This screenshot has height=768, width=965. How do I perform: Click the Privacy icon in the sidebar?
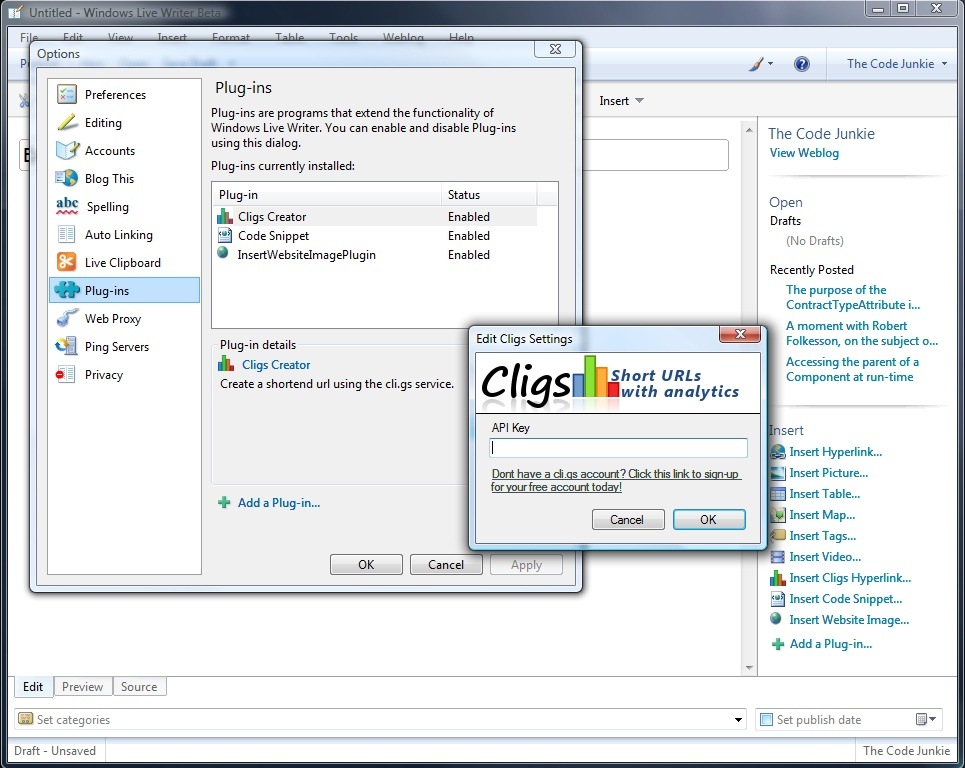point(65,374)
